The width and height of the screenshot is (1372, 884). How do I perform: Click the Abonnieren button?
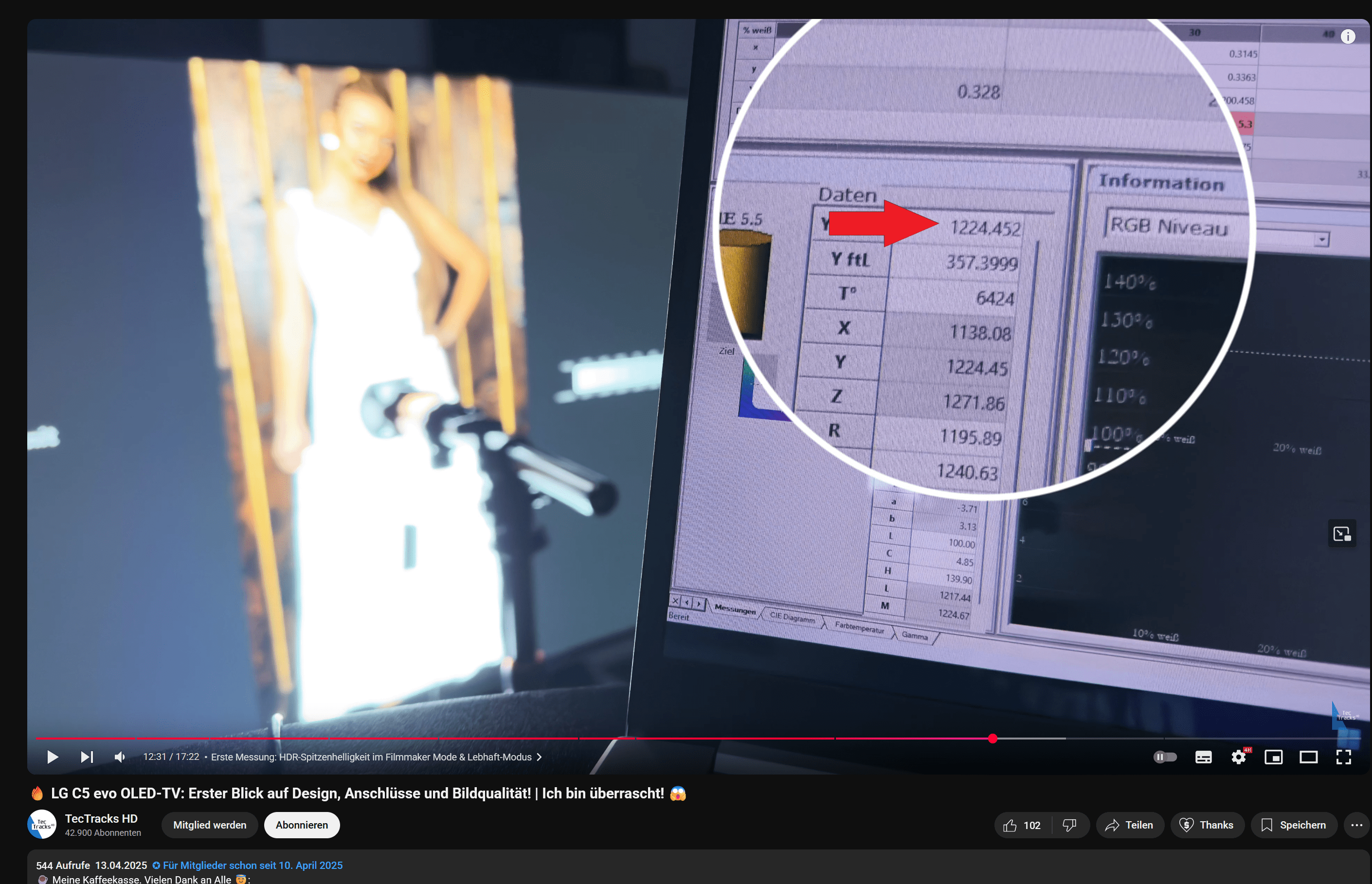[302, 825]
